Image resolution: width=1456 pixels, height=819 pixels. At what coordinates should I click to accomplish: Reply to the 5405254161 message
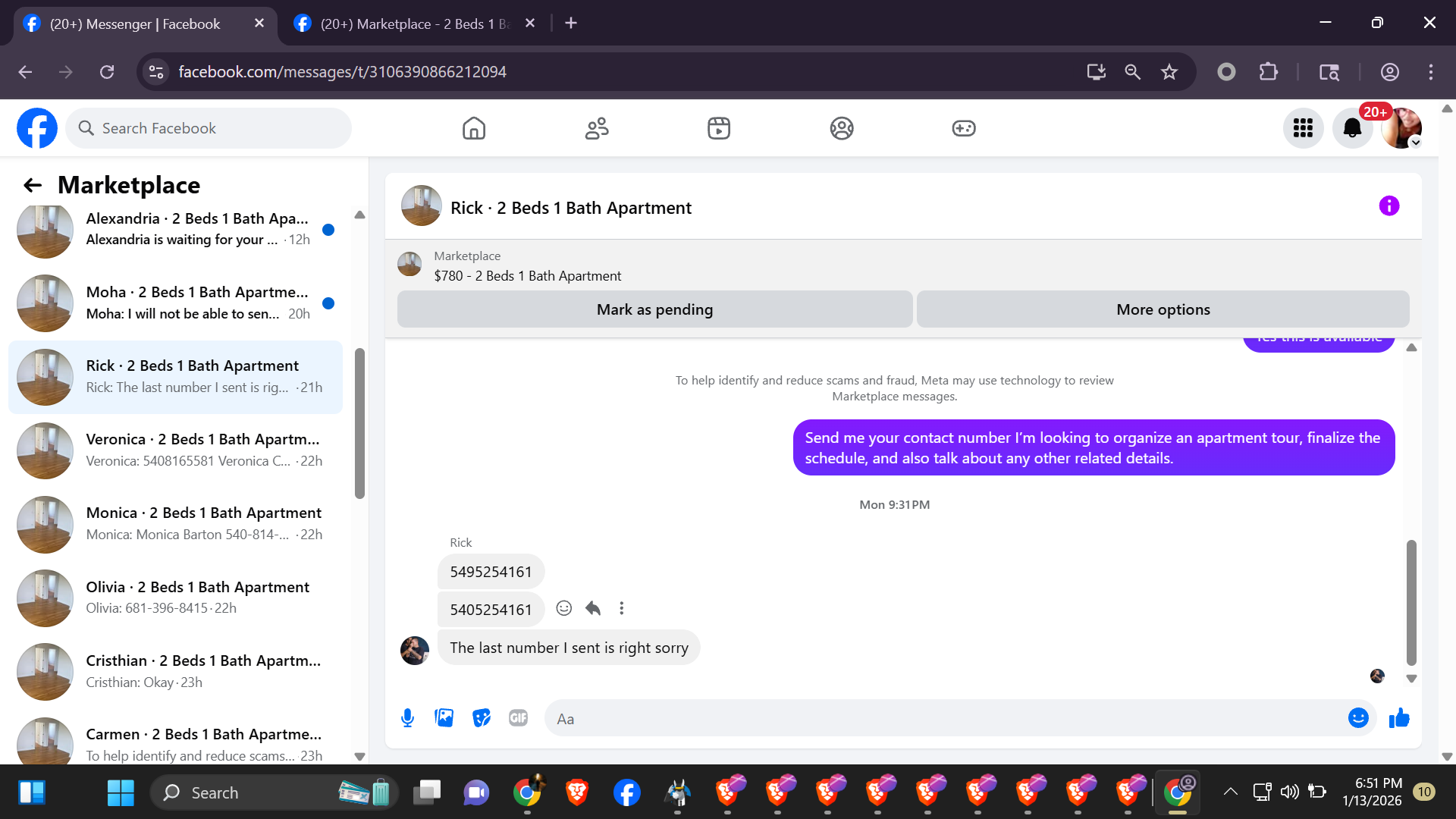coord(593,608)
